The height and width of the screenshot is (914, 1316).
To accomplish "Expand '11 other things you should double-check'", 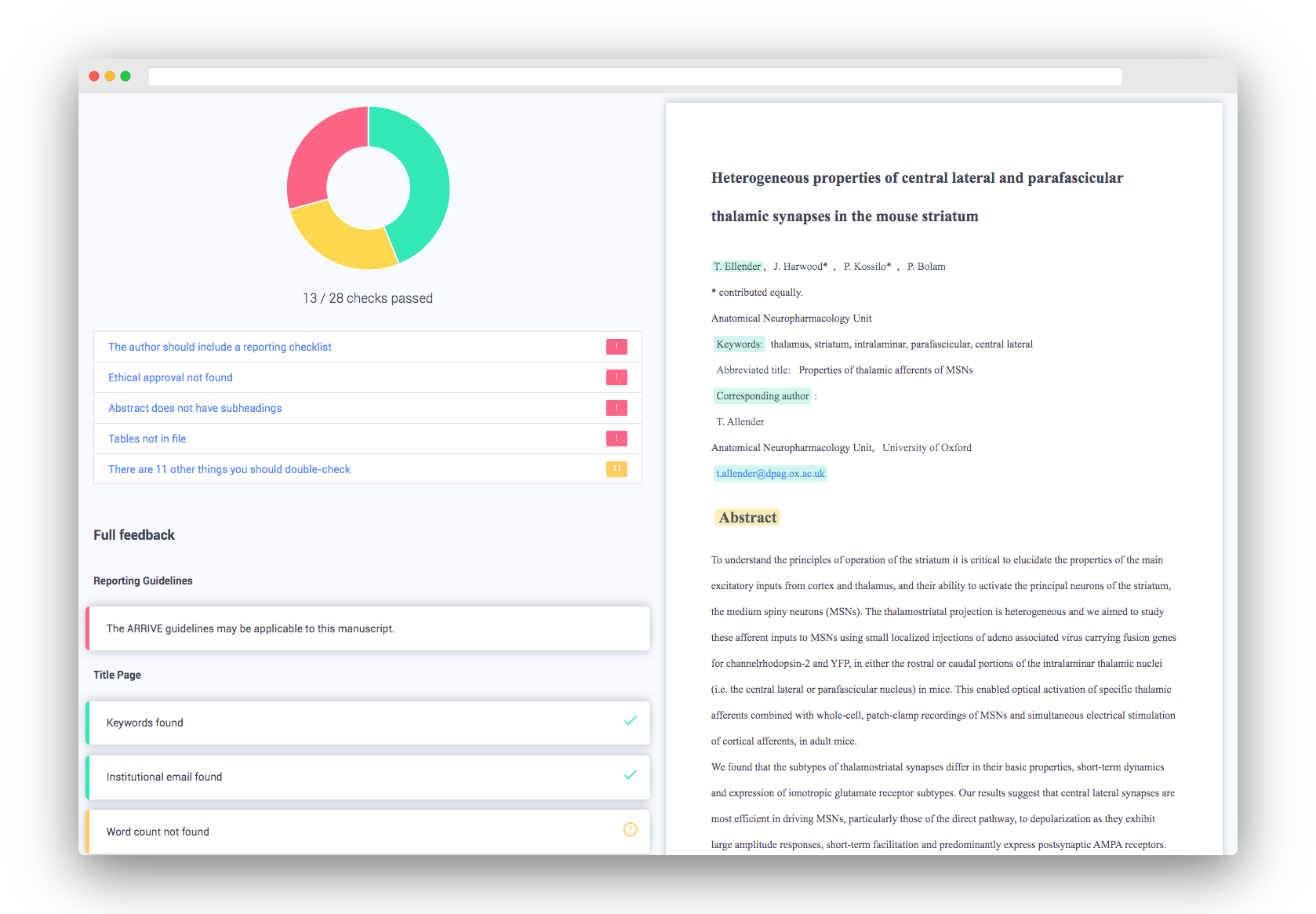I will point(229,469).
